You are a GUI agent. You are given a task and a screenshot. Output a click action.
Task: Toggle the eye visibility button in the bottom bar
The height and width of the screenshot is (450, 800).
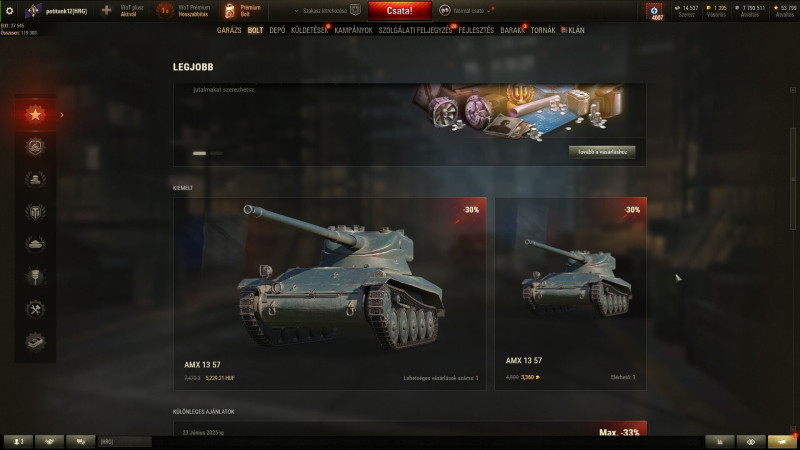coord(751,442)
